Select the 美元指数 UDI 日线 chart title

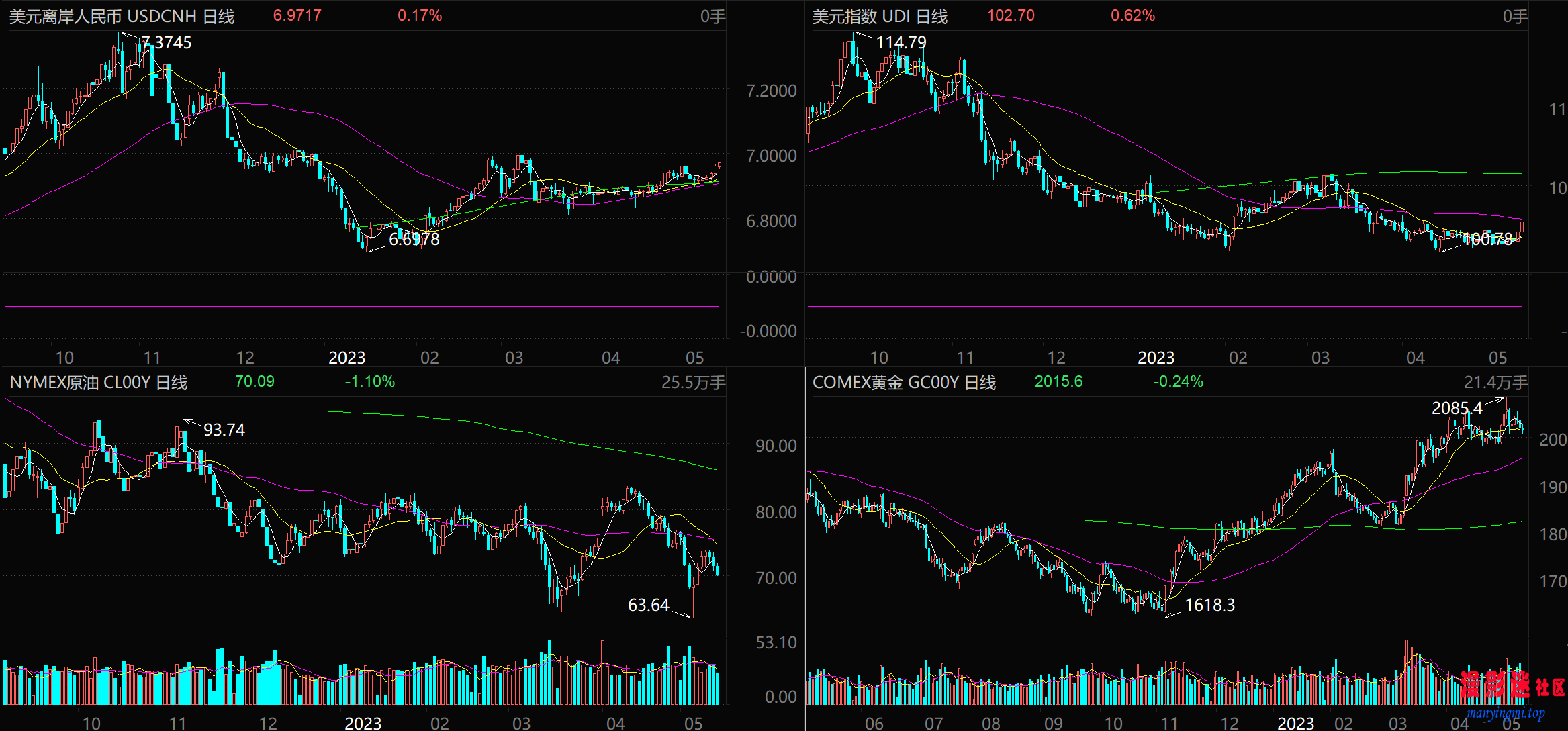pyautogui.click(x=880, y=16)
